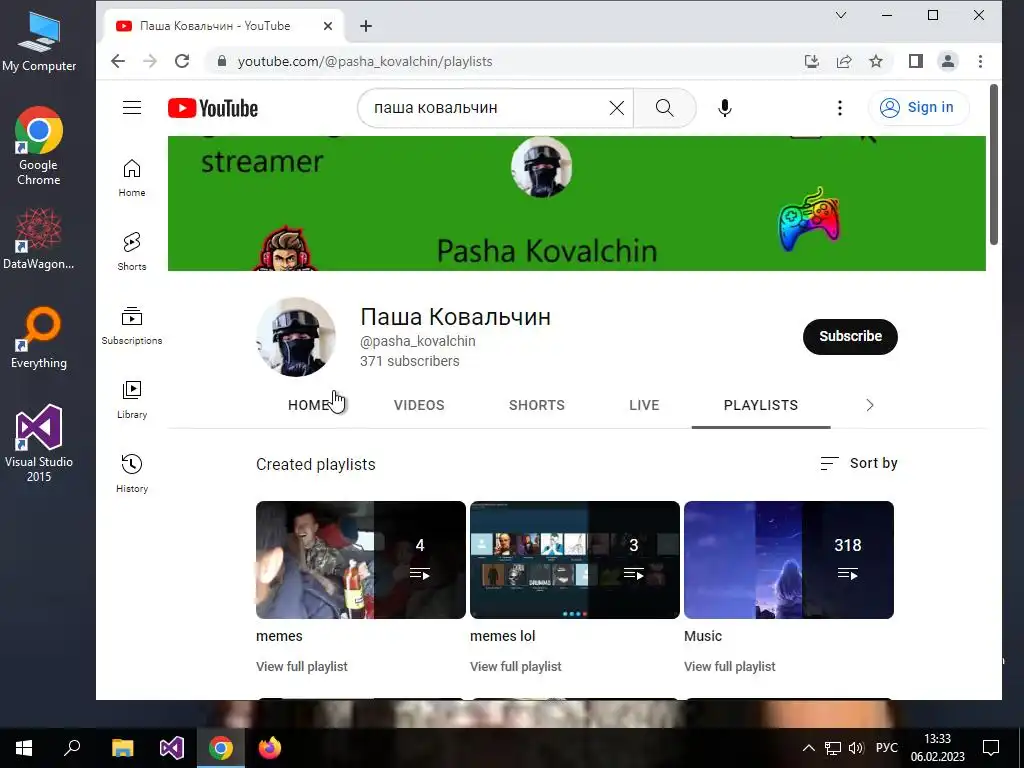Show hidden system tray icons
The width and height of the screenshot is (1024, 768).
(808, 748)
